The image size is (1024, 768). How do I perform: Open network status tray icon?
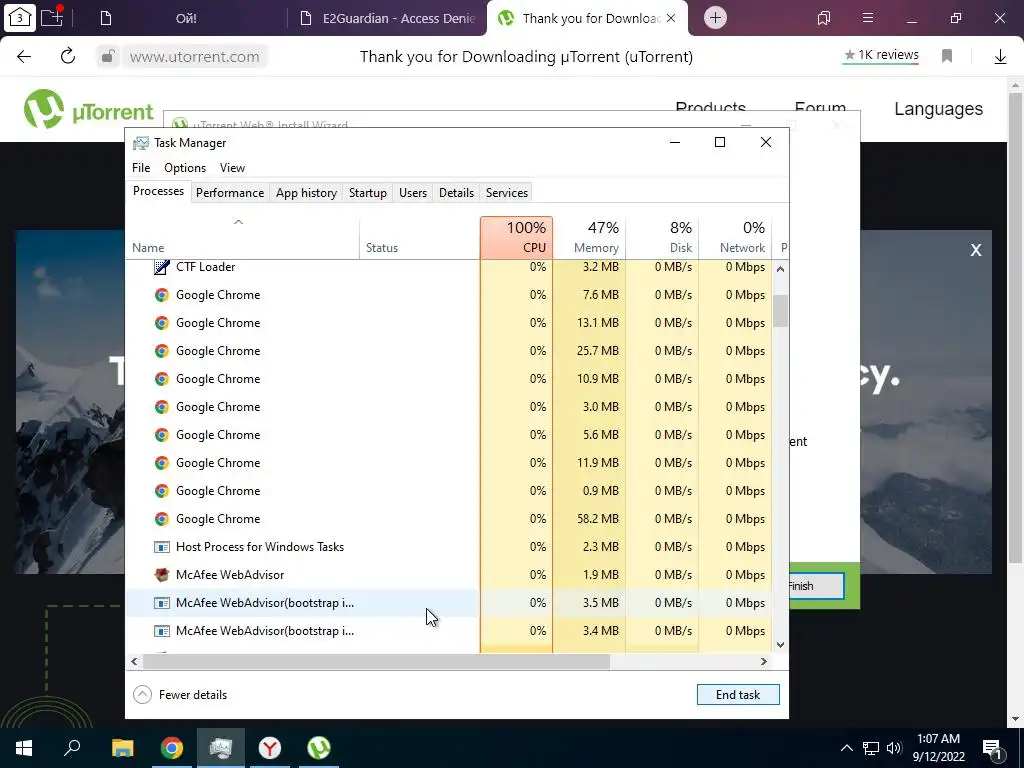pos(871,748)
